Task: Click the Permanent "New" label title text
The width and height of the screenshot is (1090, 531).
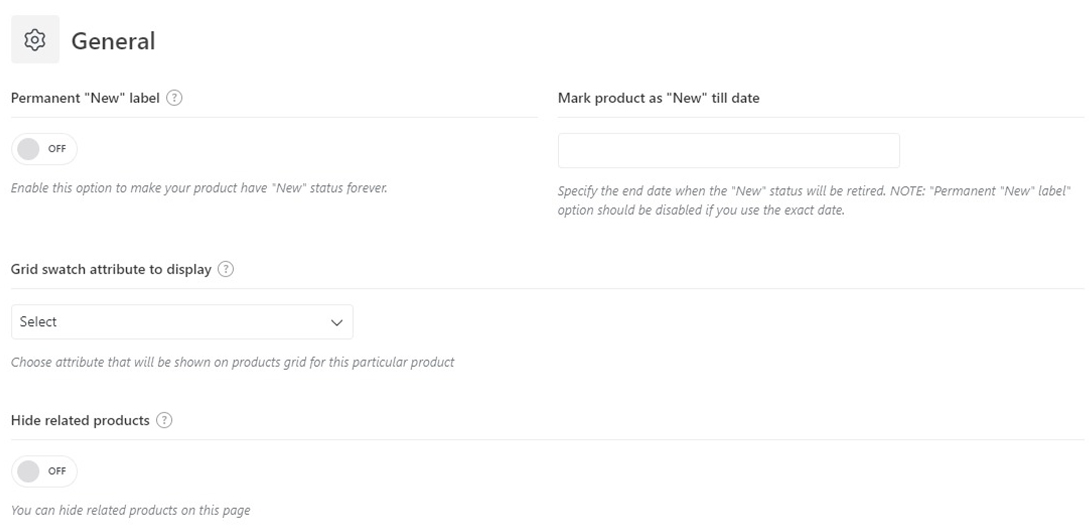Action: point(85,98)
